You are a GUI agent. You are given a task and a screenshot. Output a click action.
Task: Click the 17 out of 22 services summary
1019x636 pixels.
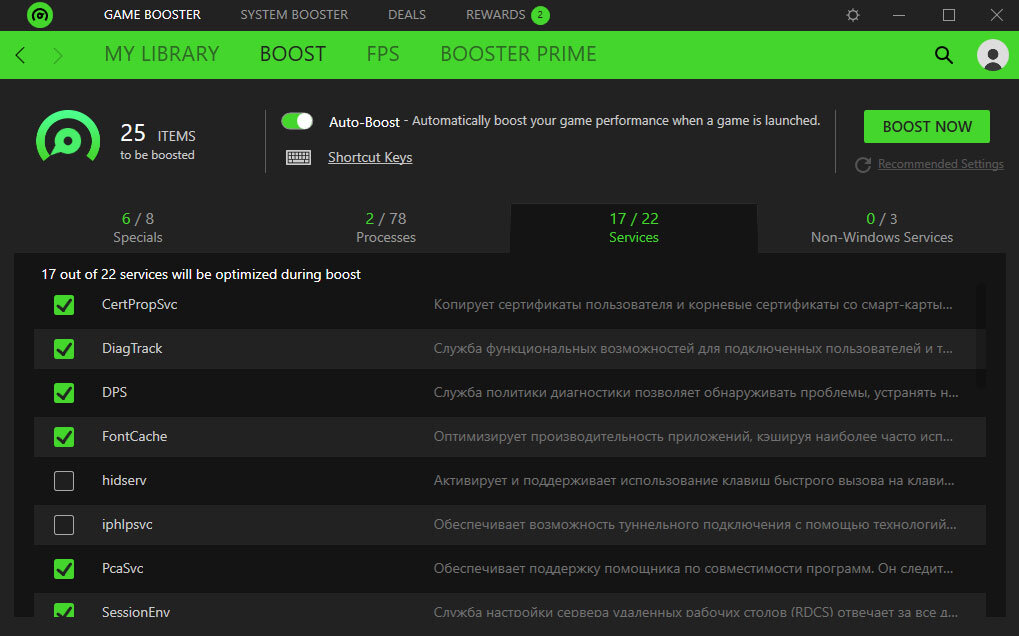pyautogui.click(x=201, y=274)
